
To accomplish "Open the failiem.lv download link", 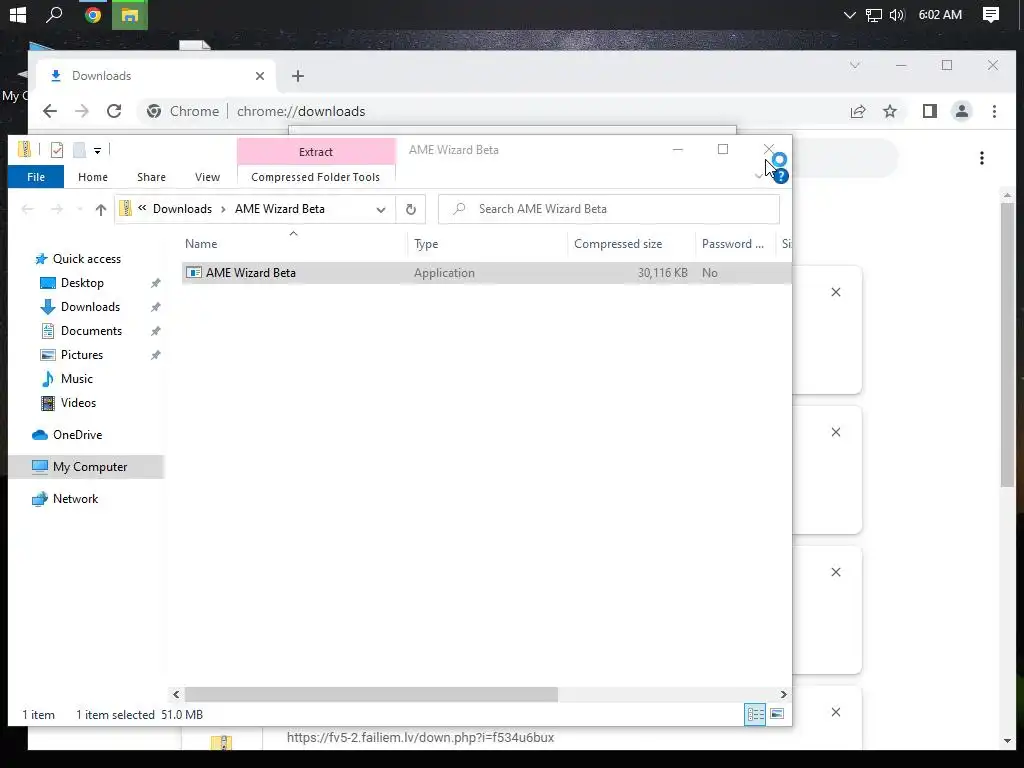I will point(420,737).
